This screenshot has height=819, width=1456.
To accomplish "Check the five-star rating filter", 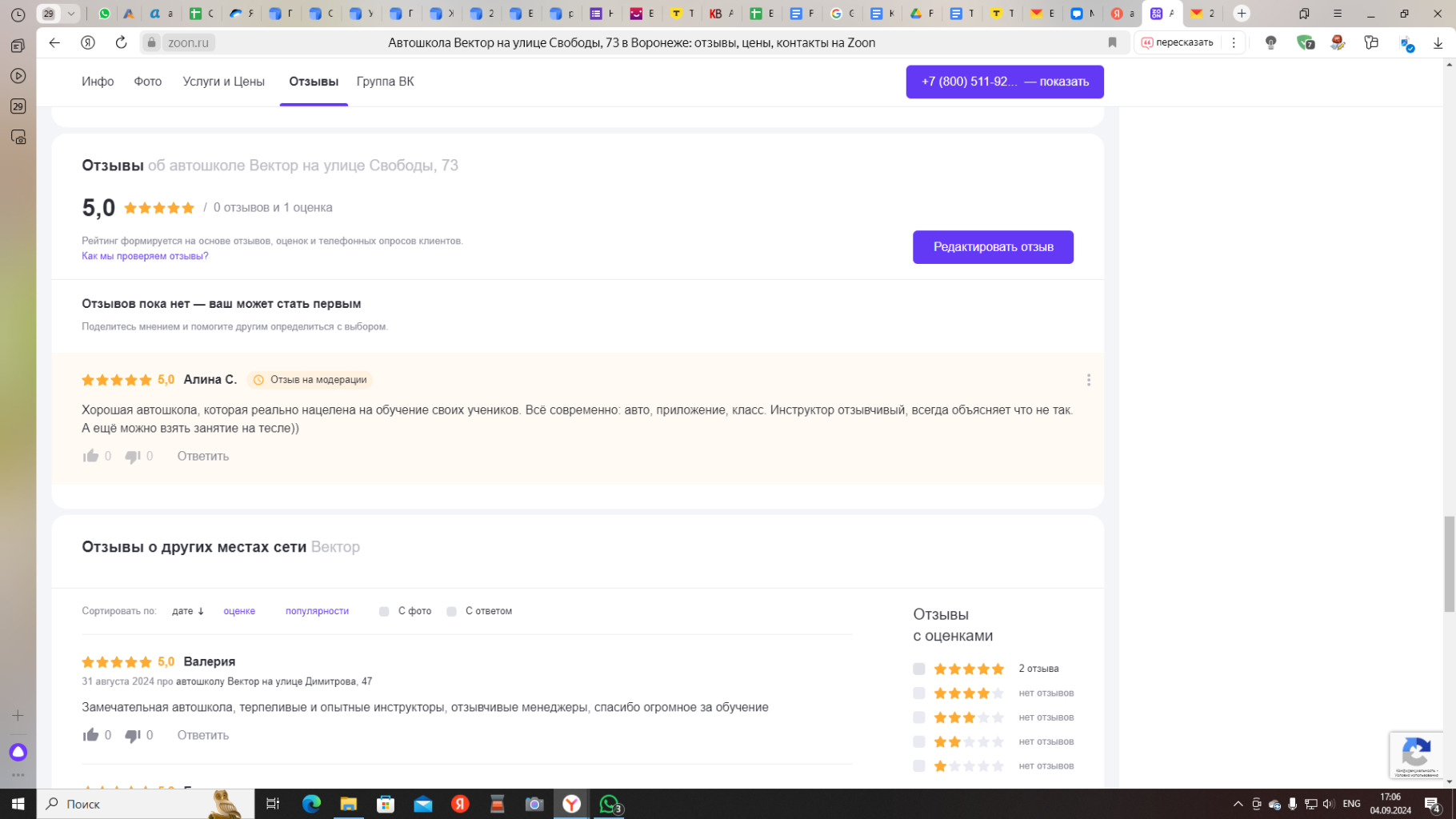I will click(918, 669).
